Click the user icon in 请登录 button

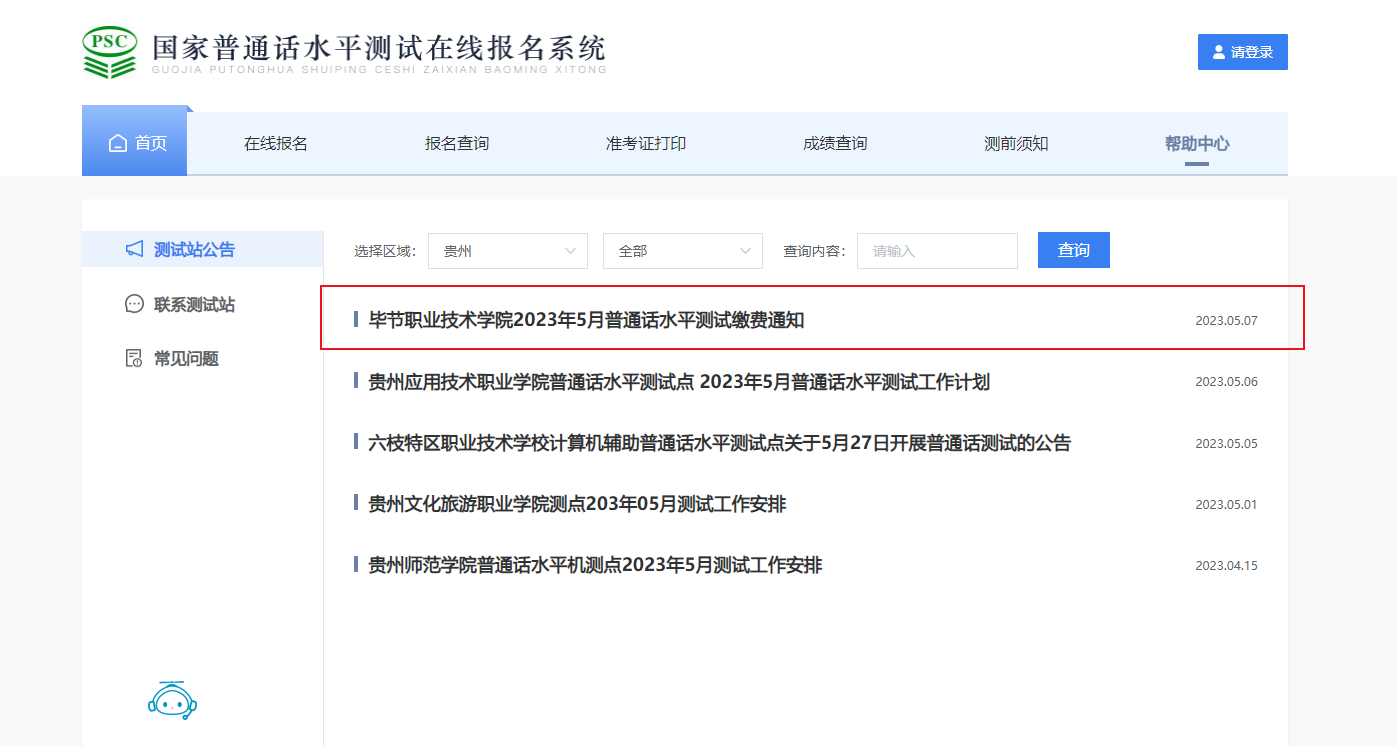click(1218, 52)
